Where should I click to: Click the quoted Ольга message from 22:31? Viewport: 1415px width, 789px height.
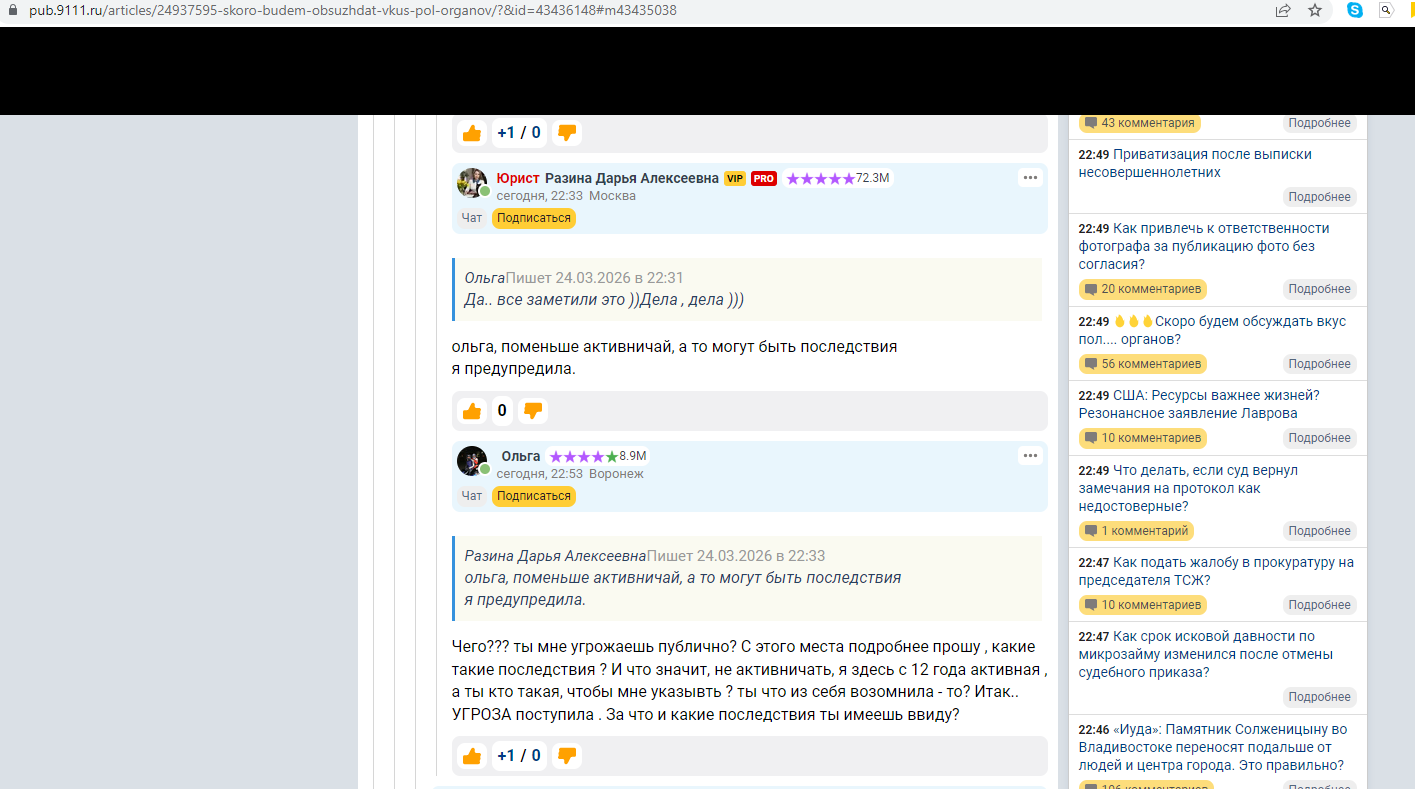(747, 289)
